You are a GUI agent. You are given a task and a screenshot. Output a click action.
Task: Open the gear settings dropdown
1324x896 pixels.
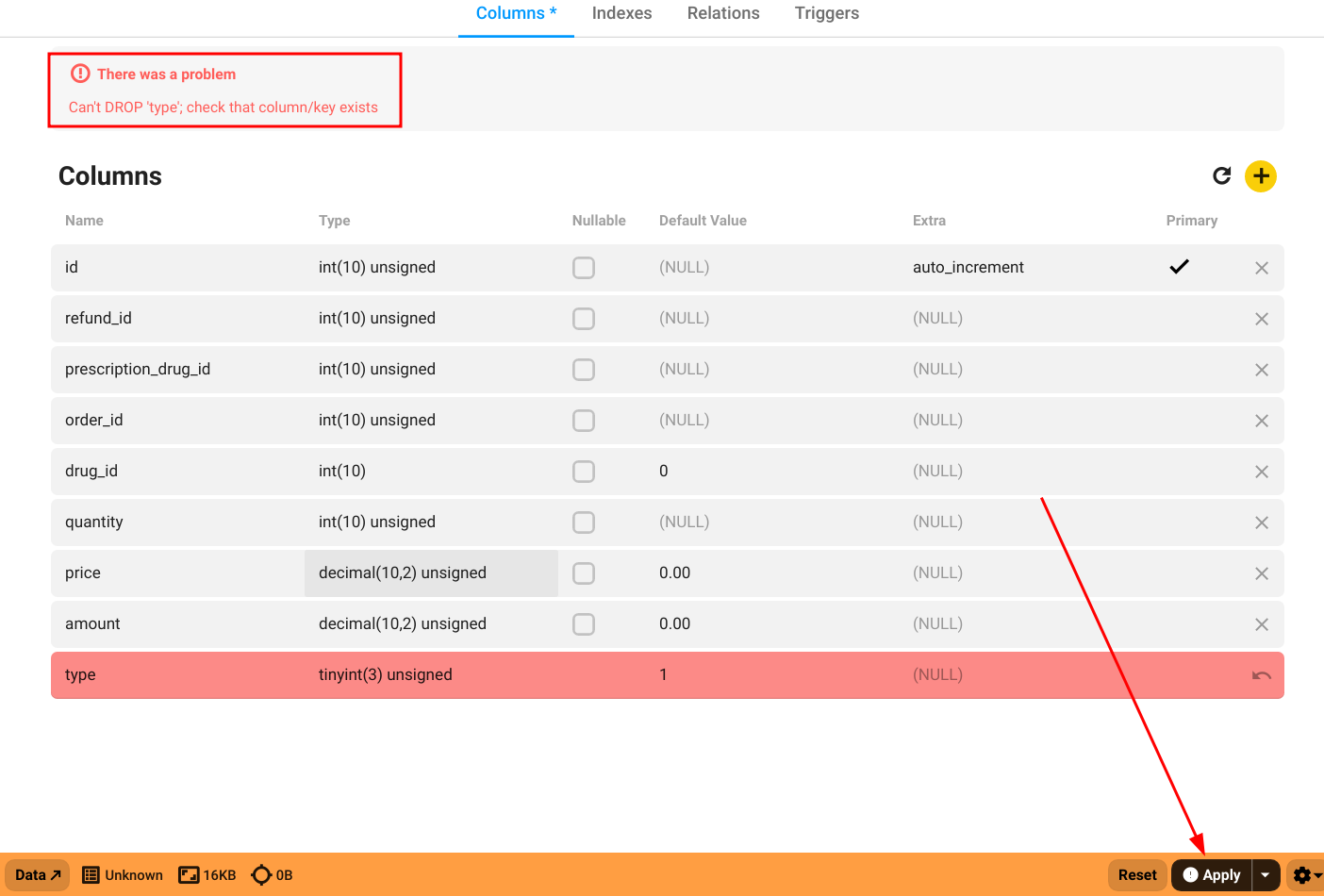pyautogui.click(x=1305, y=874)
